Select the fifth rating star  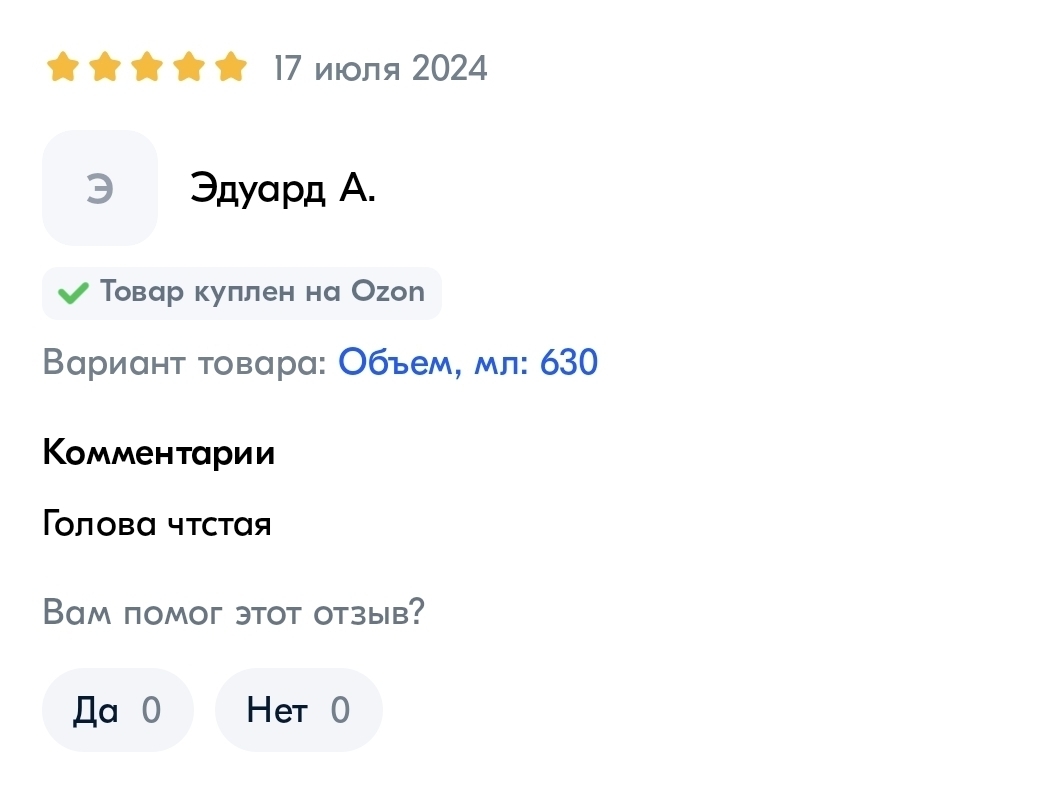(230, 68)
